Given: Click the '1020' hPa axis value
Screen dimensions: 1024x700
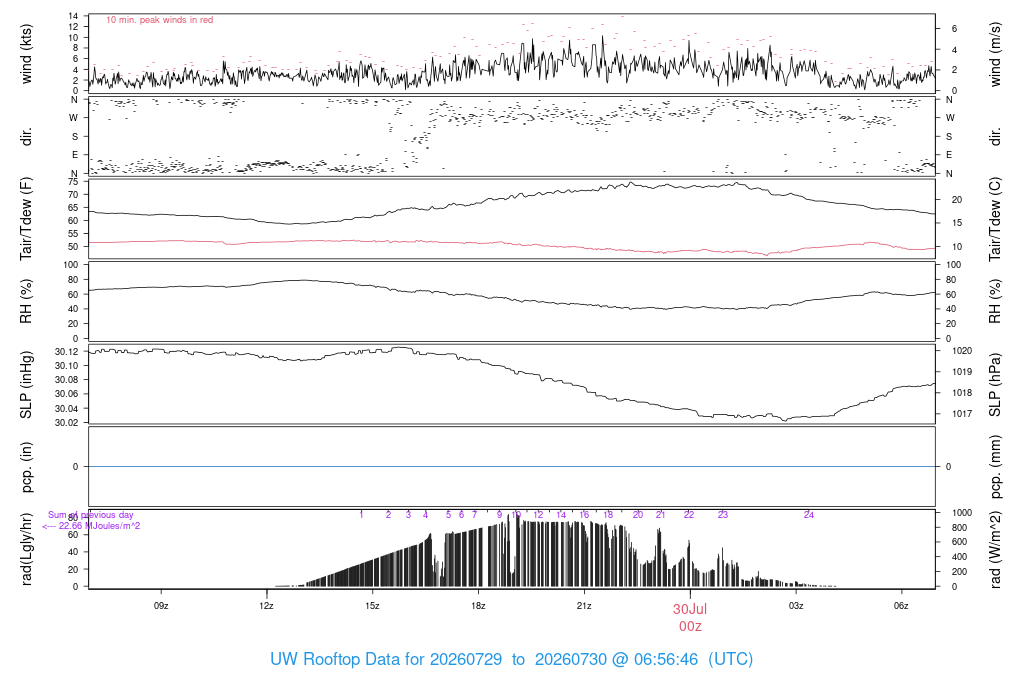Looking at the screenshot, I should pos(962,351).
